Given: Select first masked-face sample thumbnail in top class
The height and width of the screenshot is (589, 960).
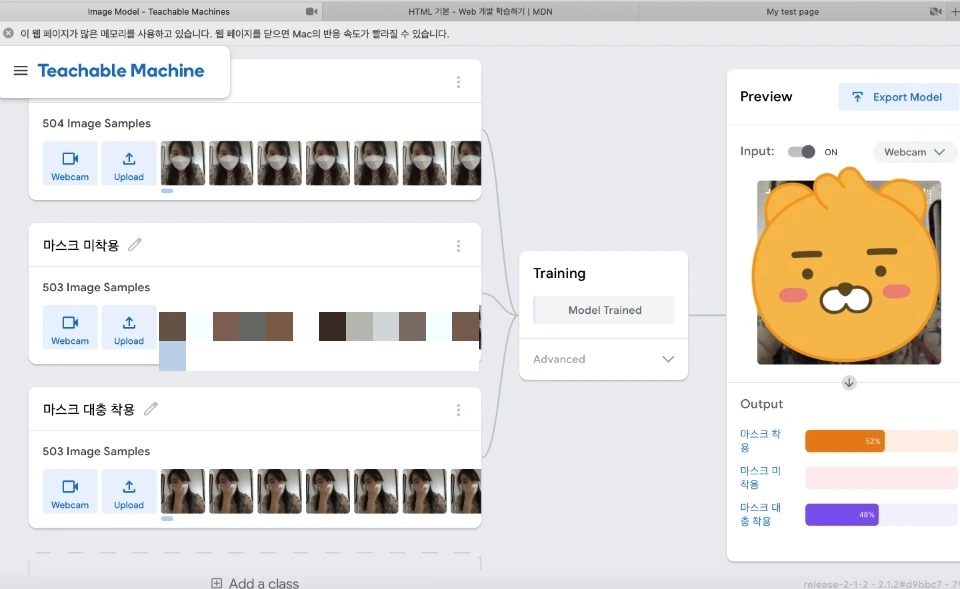Looking at the screenshot, I should point(182,163).
